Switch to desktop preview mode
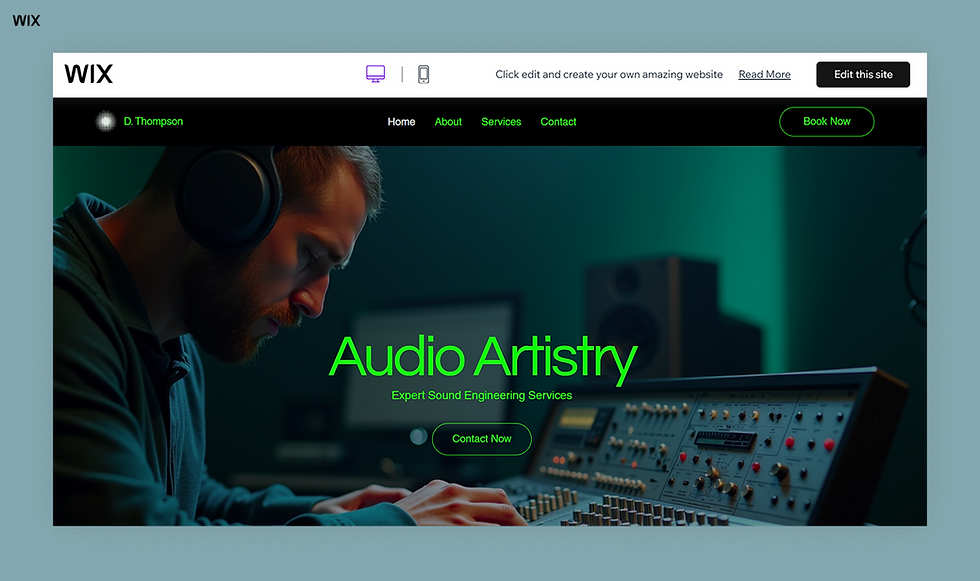 (x=375, y=73)
